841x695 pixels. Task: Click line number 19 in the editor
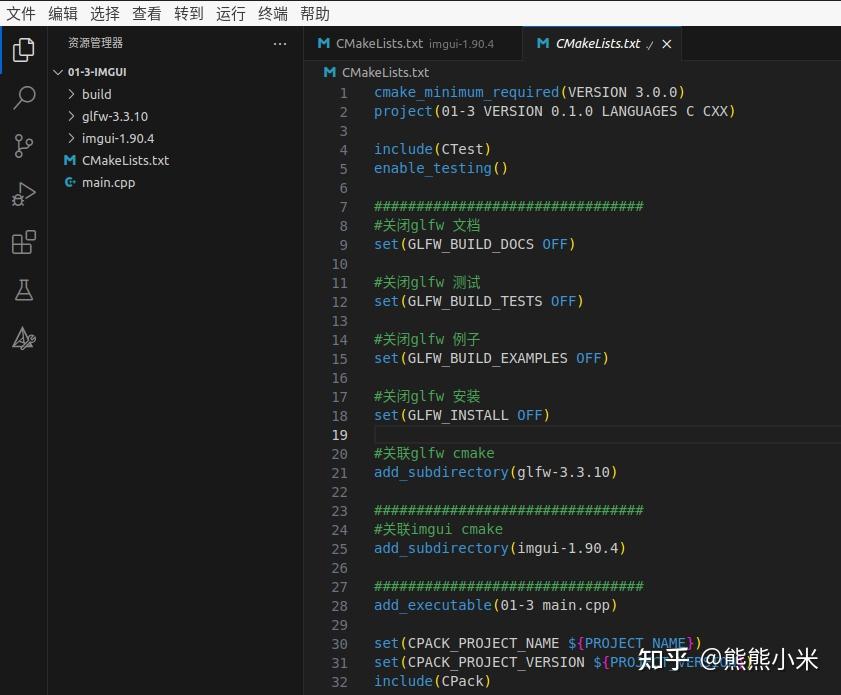[339, 434]
